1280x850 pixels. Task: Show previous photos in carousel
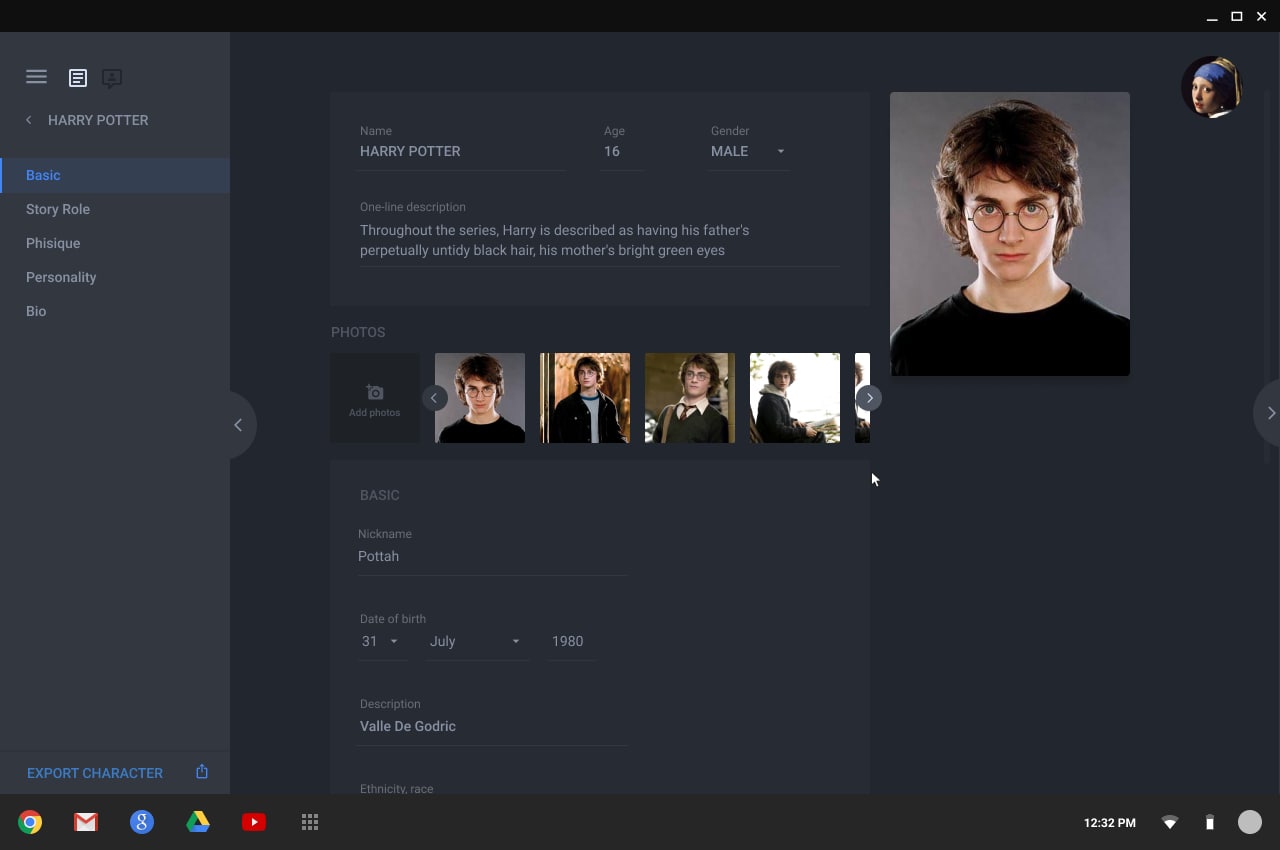(434, 398)
